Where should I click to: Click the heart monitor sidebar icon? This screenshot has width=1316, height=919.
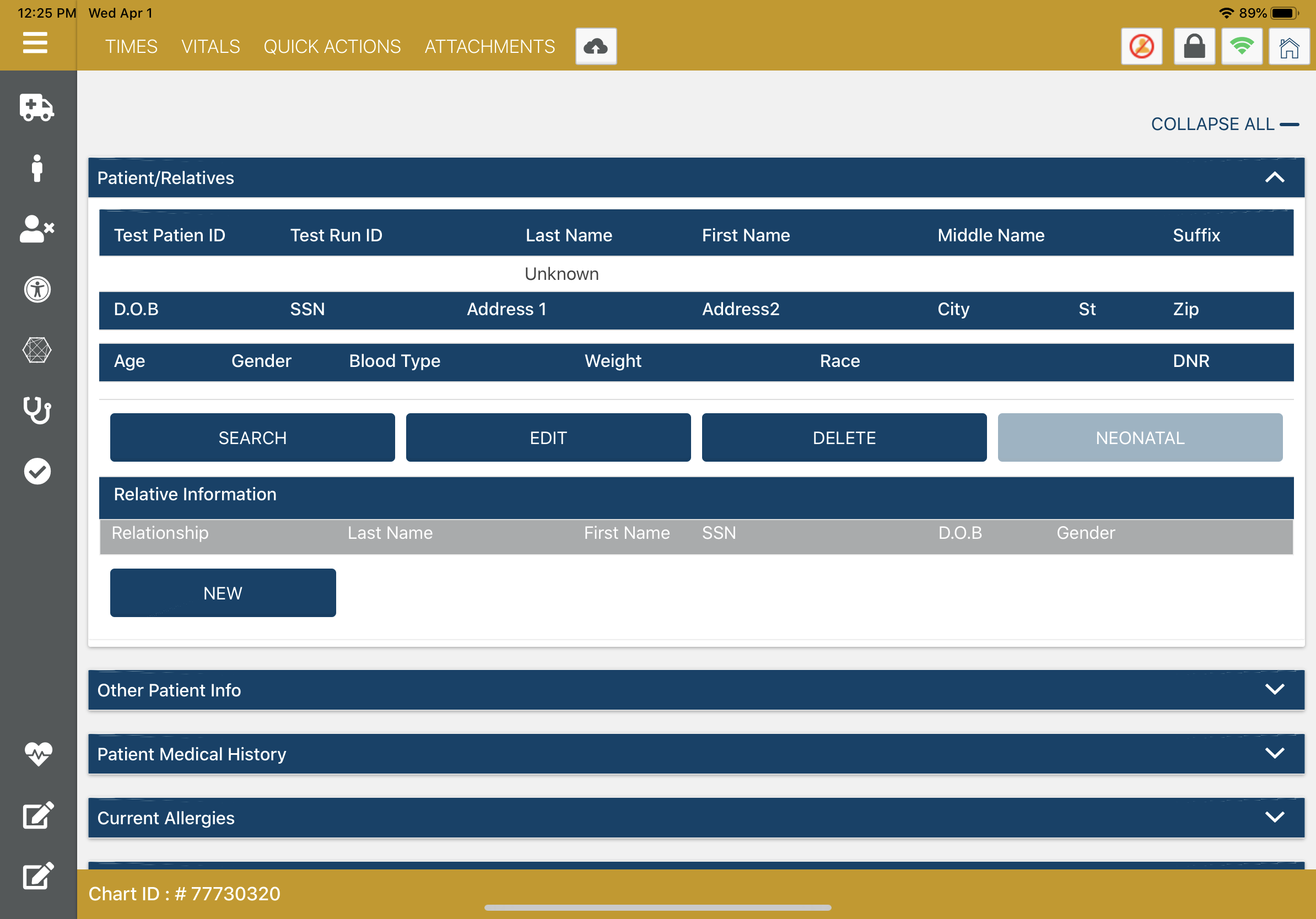[38, 753]
